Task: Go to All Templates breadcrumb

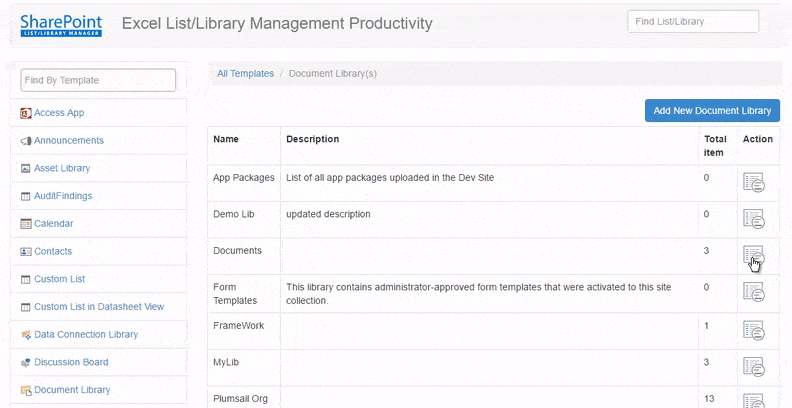Action: click(245, 74)
